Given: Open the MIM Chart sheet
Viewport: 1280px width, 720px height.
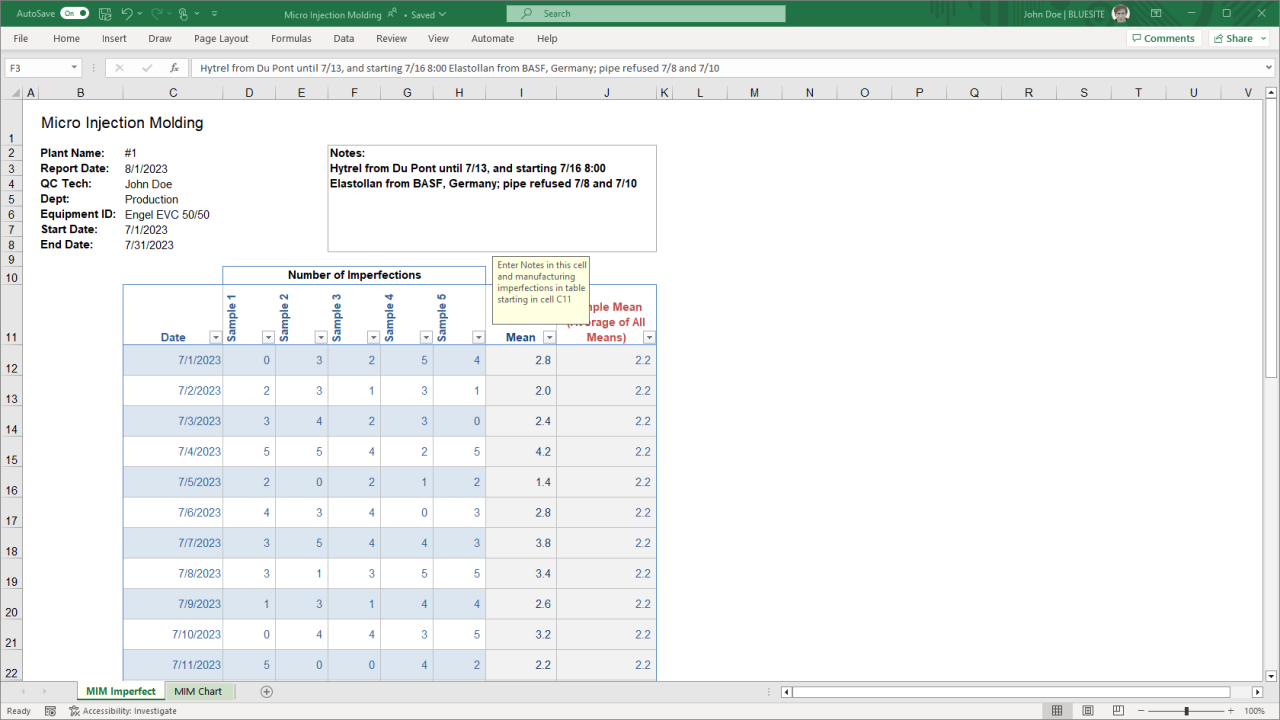Looking at the screenshot, I should (199, 691).
